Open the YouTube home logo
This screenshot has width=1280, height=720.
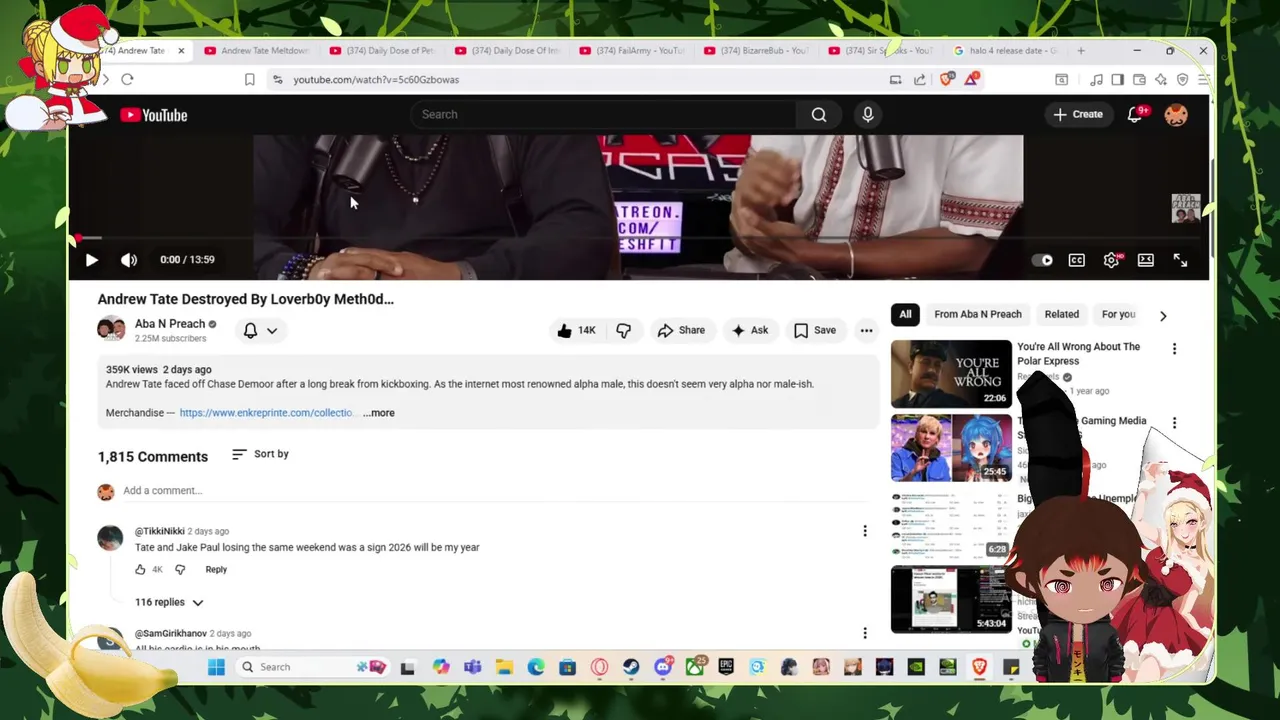154,115
